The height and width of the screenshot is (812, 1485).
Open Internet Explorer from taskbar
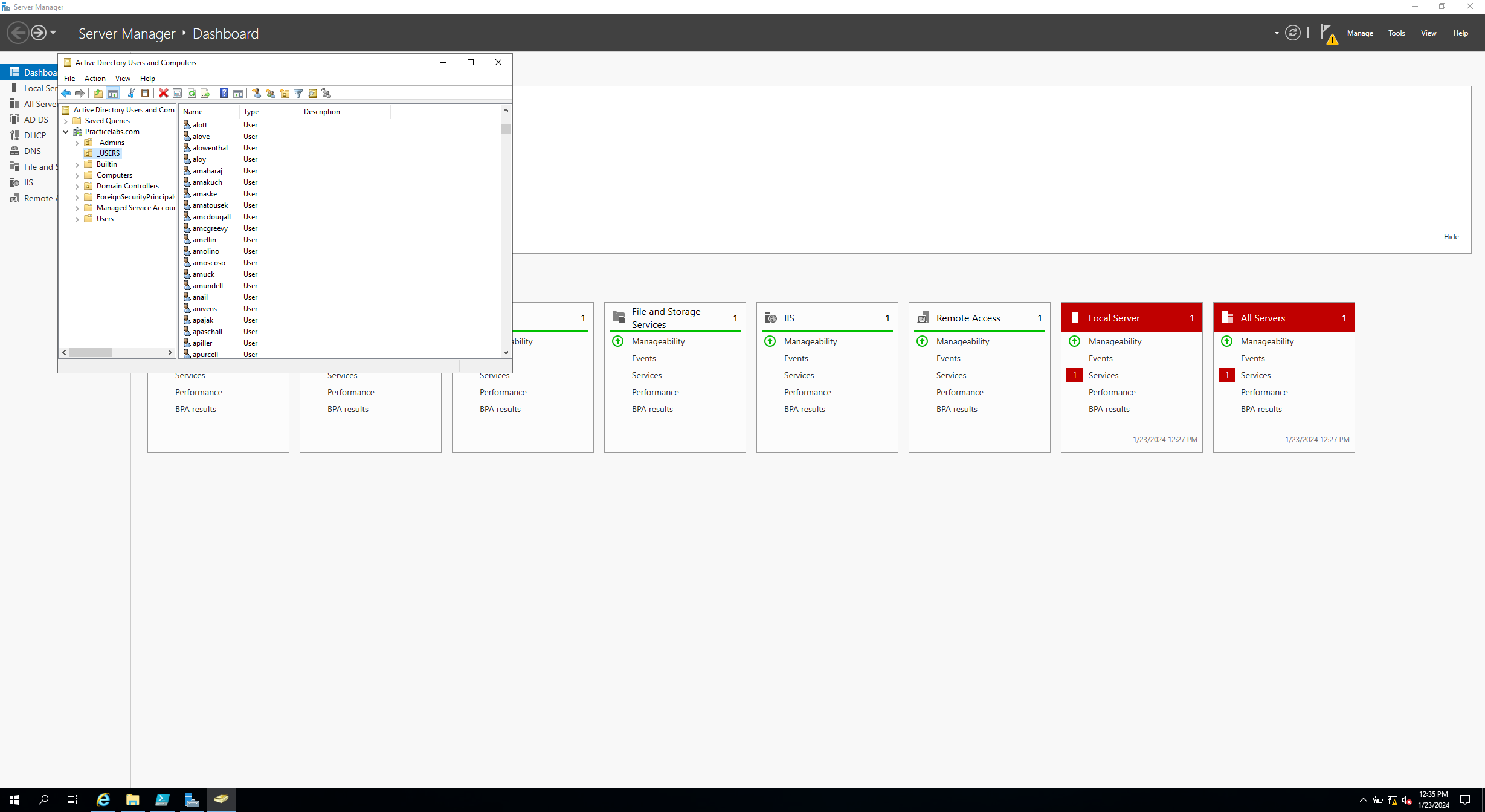103,800
